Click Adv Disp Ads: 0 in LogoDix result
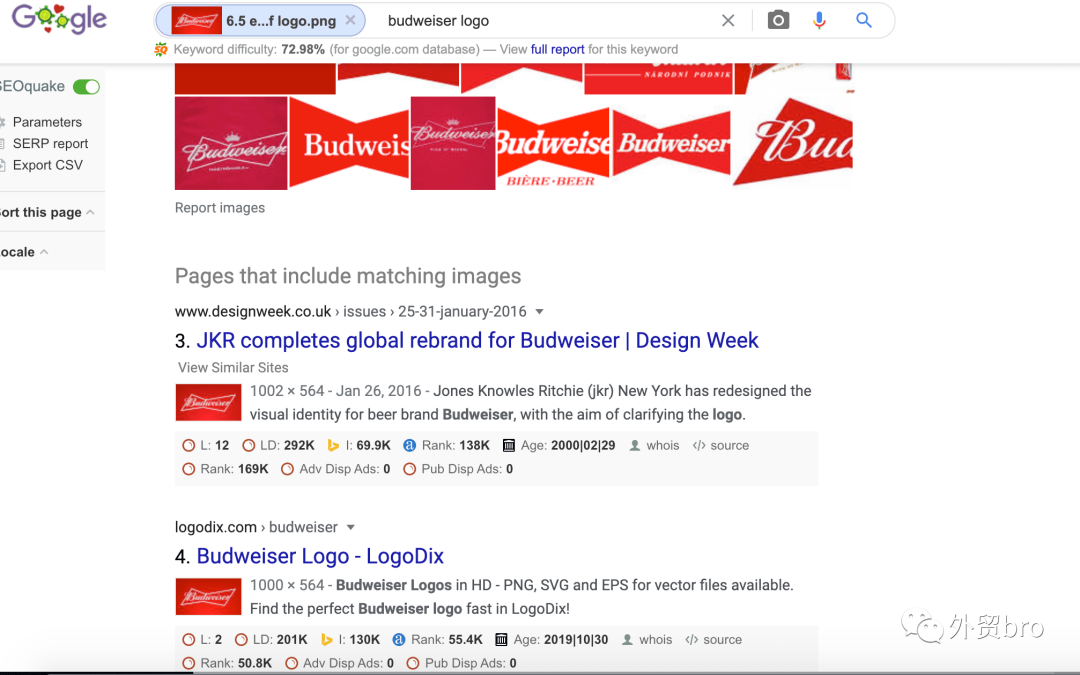This screenshot has width=1080, height=675. pyautogui.click(x=340, y=663)
